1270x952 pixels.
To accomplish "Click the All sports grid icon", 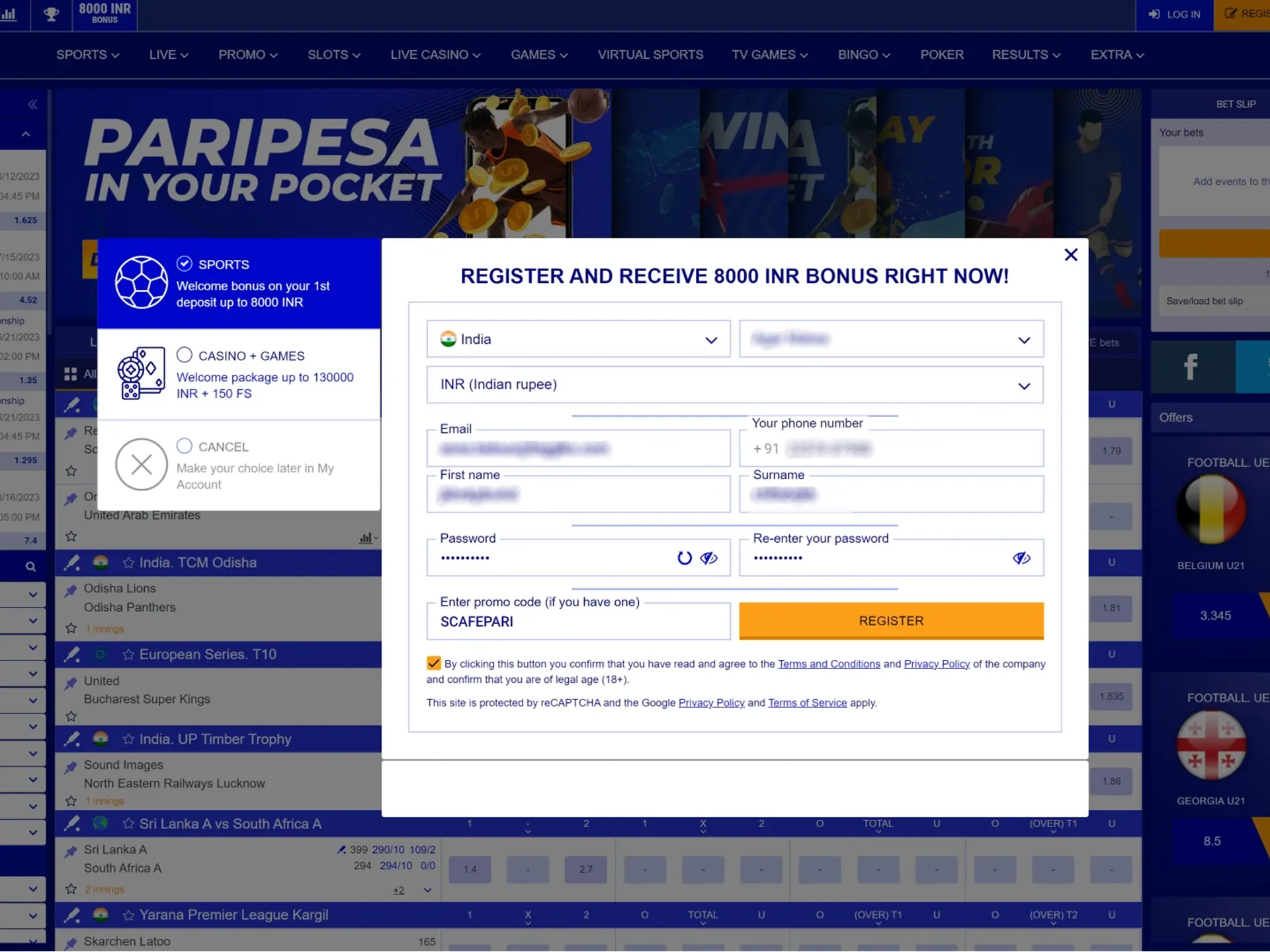I will pos(71,374).
